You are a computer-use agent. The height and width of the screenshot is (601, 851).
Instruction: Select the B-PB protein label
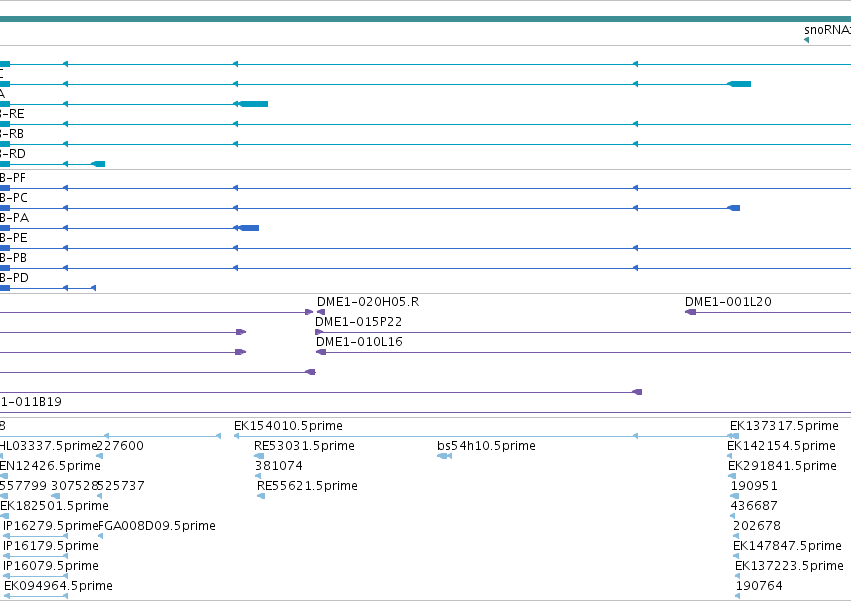(13, 258)
